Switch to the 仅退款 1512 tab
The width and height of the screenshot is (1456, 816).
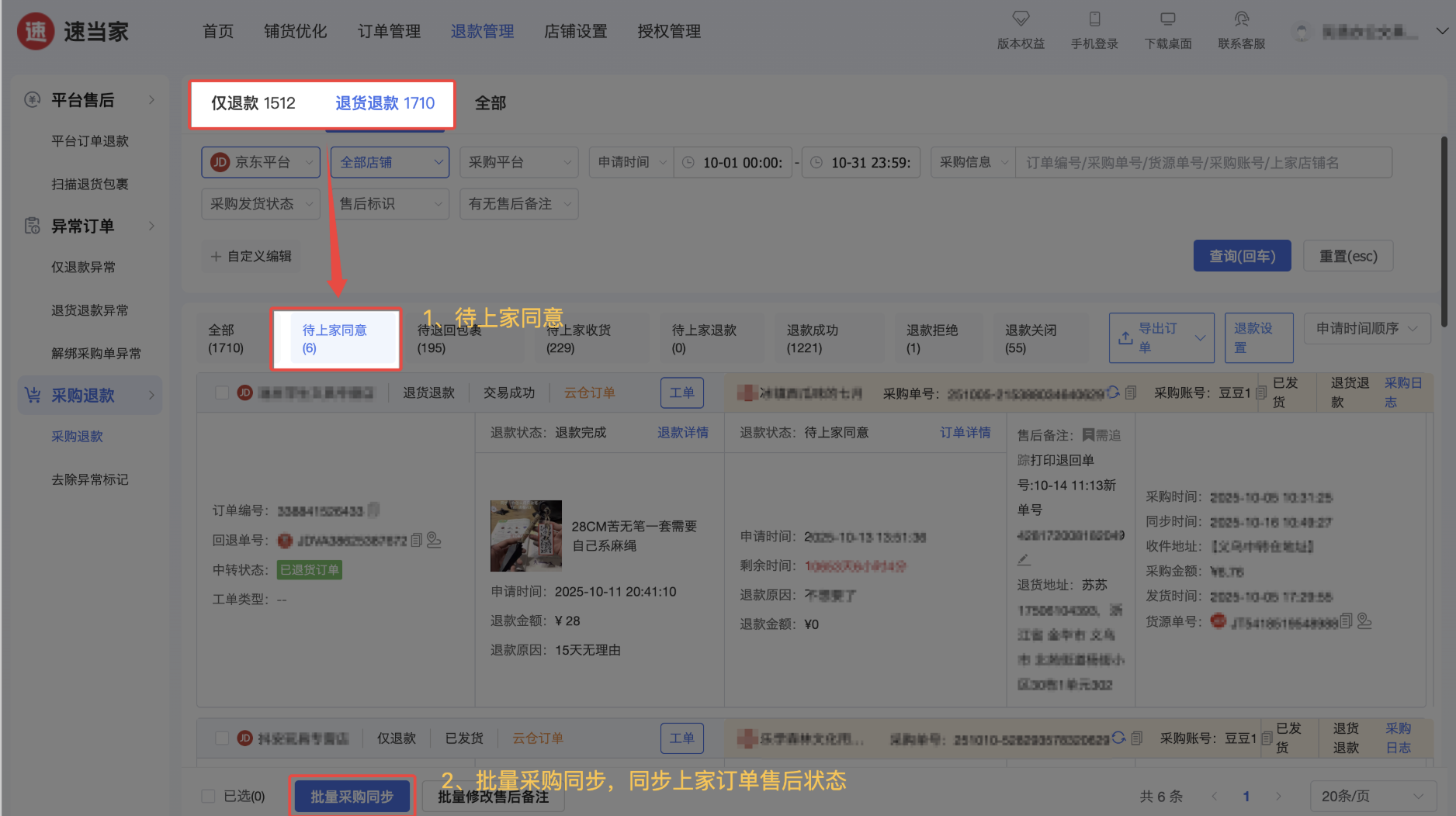(x=253, y=103)
